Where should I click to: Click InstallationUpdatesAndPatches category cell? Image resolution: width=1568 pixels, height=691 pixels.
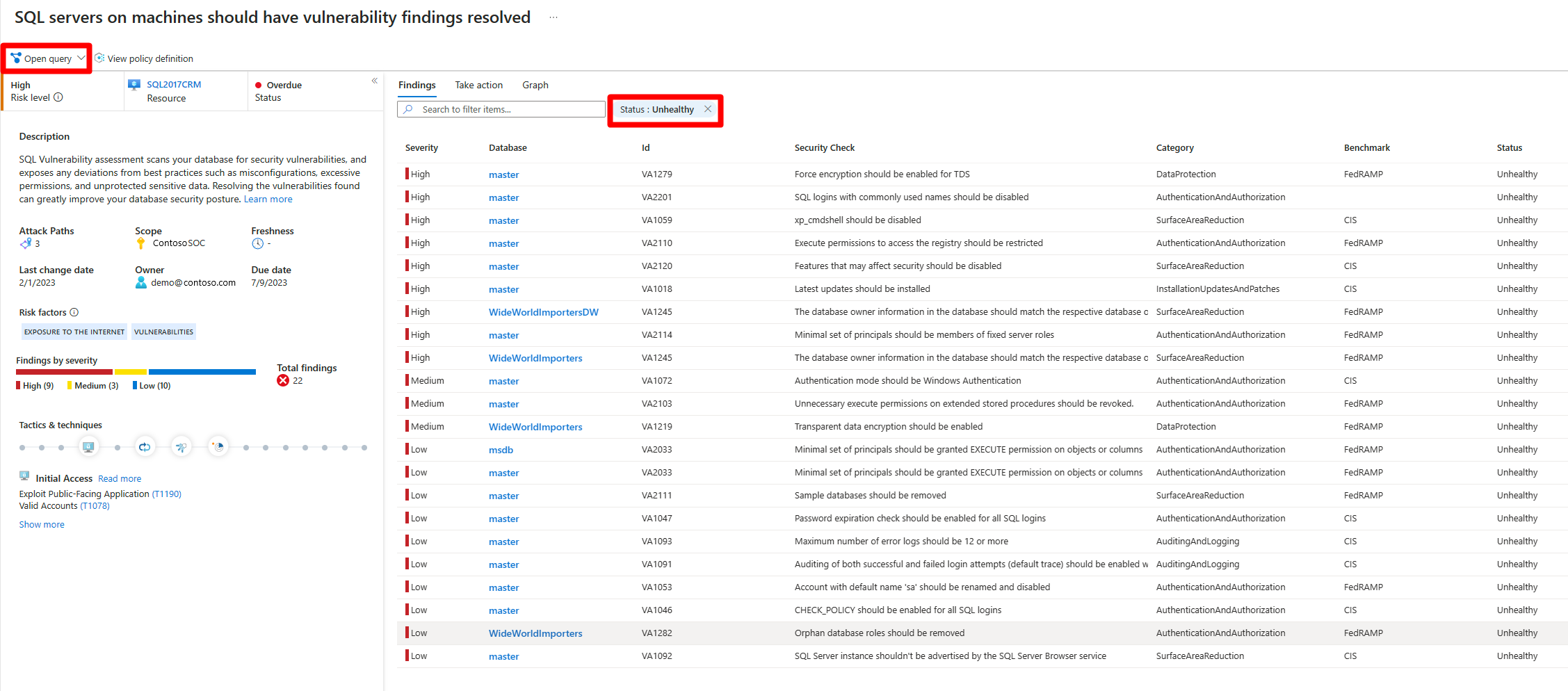coord(1218,289)
